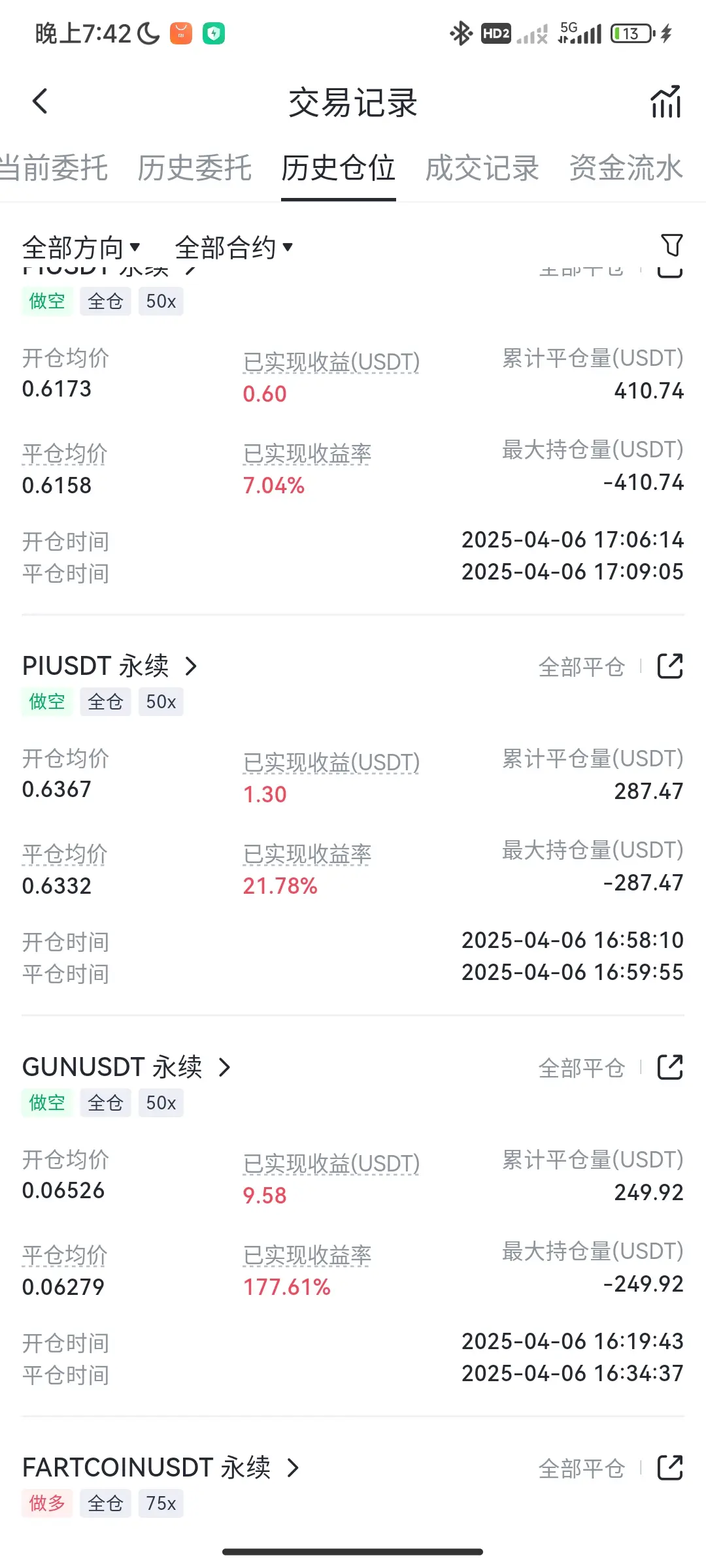Switch to the 当前委托 tab
The image size is (706, 1568).
(x=54, y=168)
